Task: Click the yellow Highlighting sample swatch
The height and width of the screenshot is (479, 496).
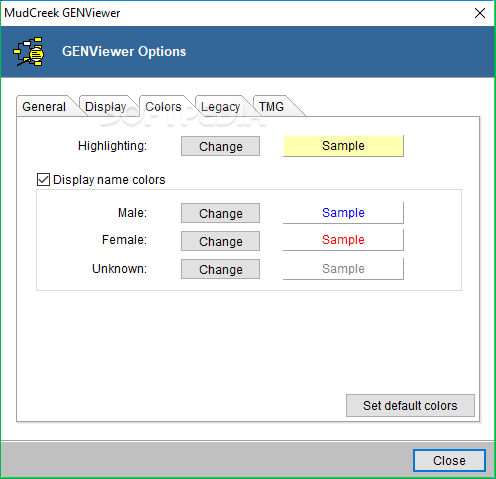Action: point(343,146)
